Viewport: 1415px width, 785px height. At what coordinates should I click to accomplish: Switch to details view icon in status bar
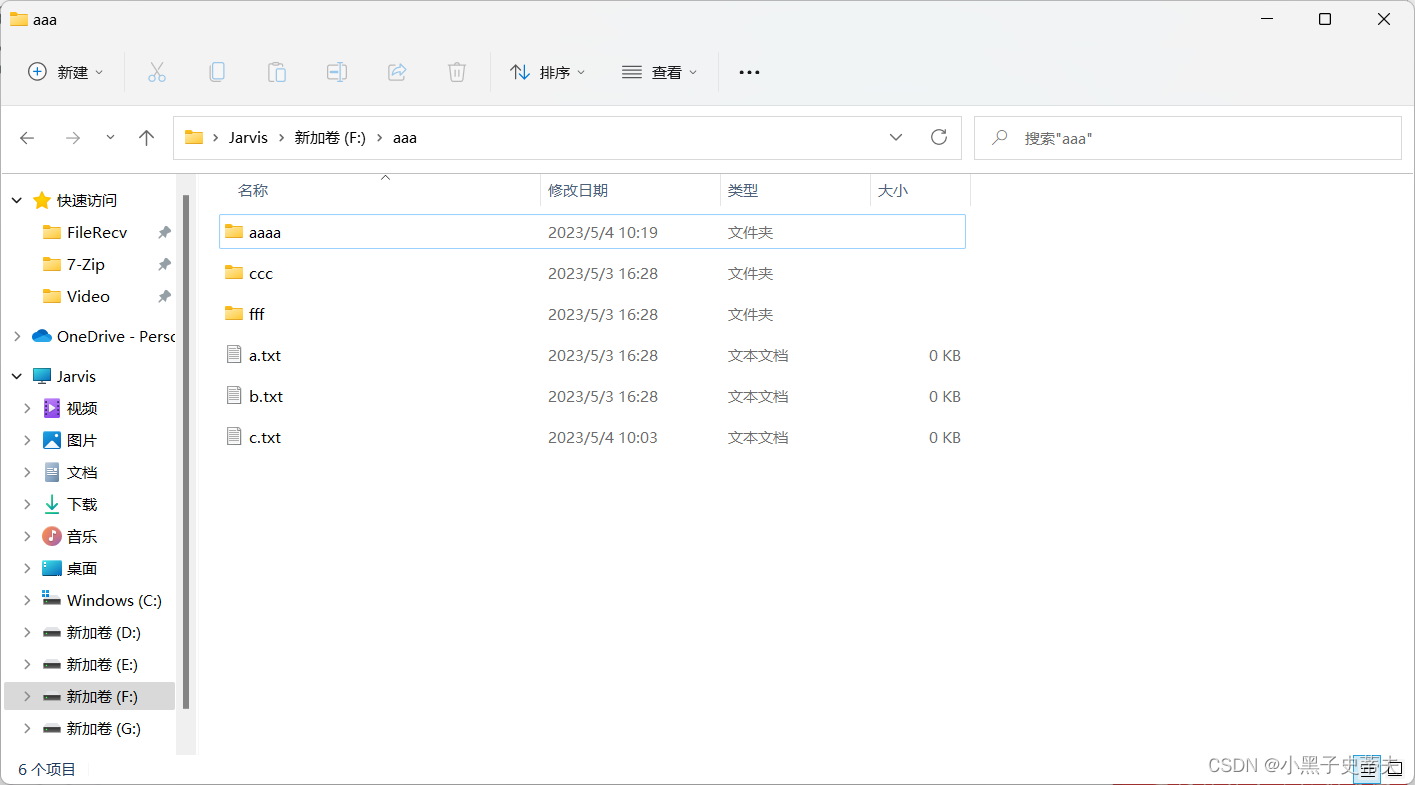click(x=1367, y=769)
